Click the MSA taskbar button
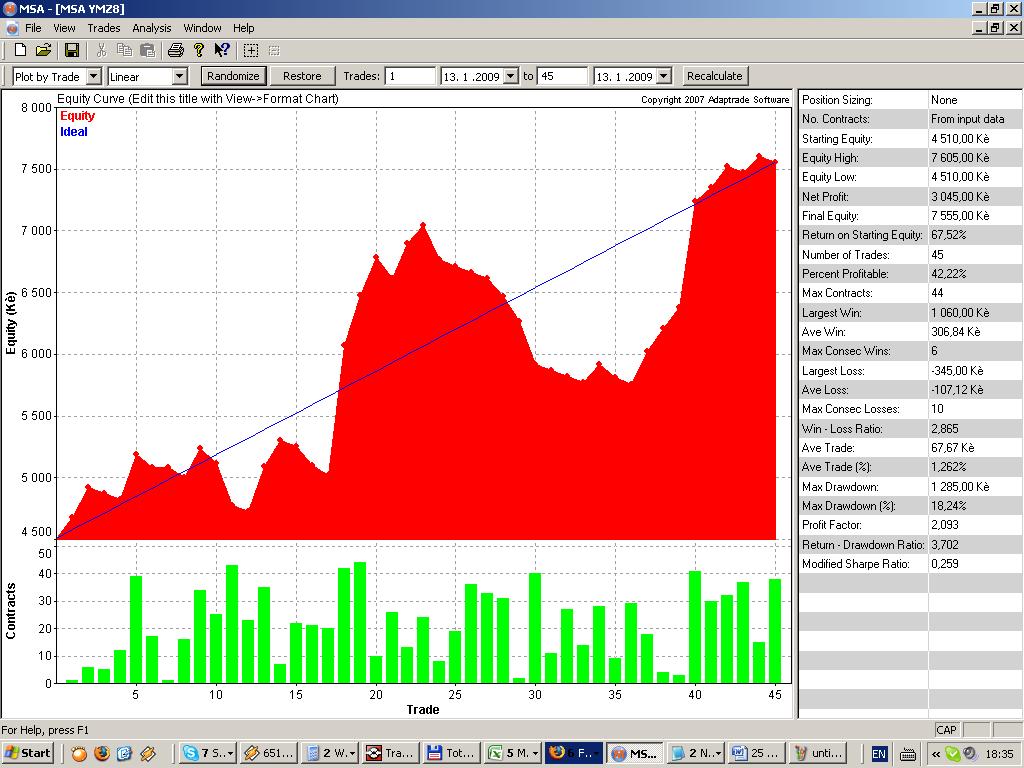The width and height of the screenshot is (1024, 768). tap(635, 753)
